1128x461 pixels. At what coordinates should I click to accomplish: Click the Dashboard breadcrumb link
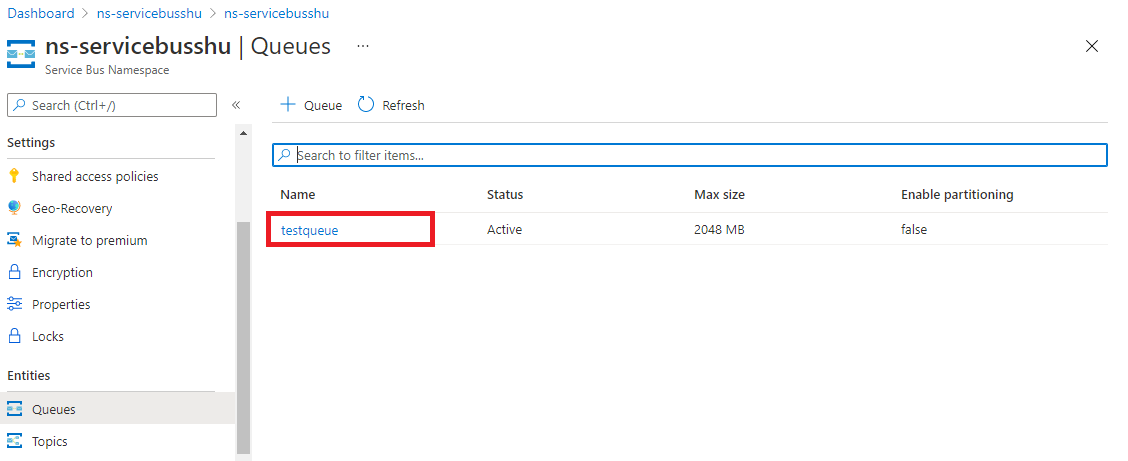pos(41,13)
